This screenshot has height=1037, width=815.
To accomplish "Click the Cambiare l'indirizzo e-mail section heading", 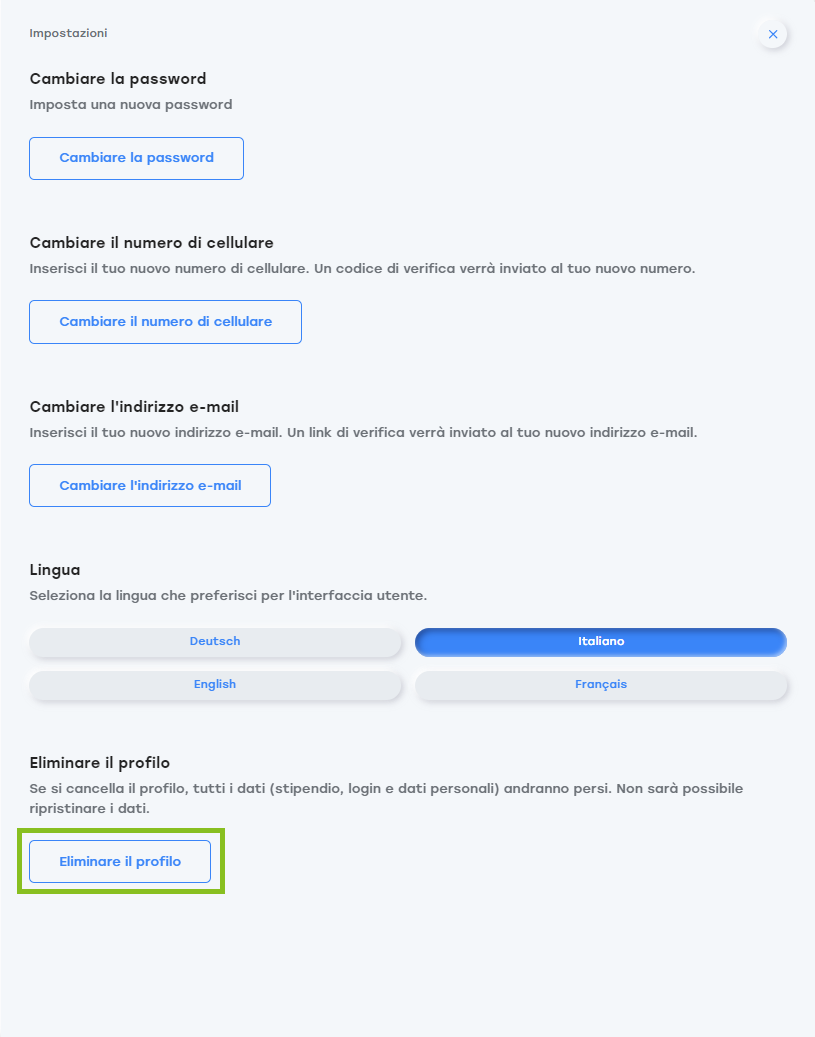I will (134, 407).
